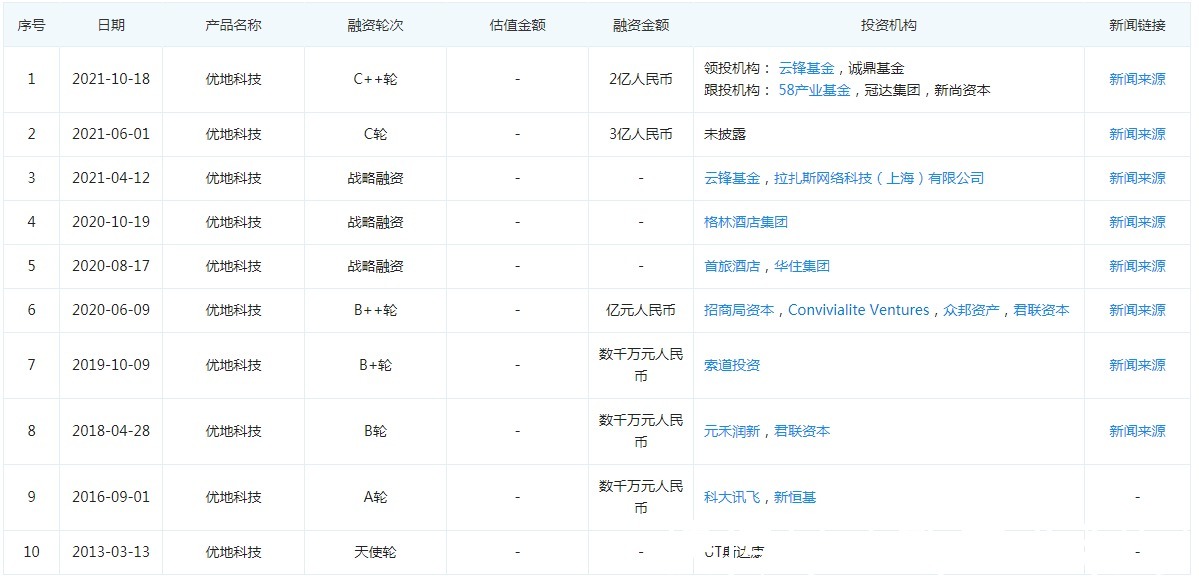Click 数千万元人民币 in the A轮 row
This screenshot has width=1199, height=582.
[641, 497]
